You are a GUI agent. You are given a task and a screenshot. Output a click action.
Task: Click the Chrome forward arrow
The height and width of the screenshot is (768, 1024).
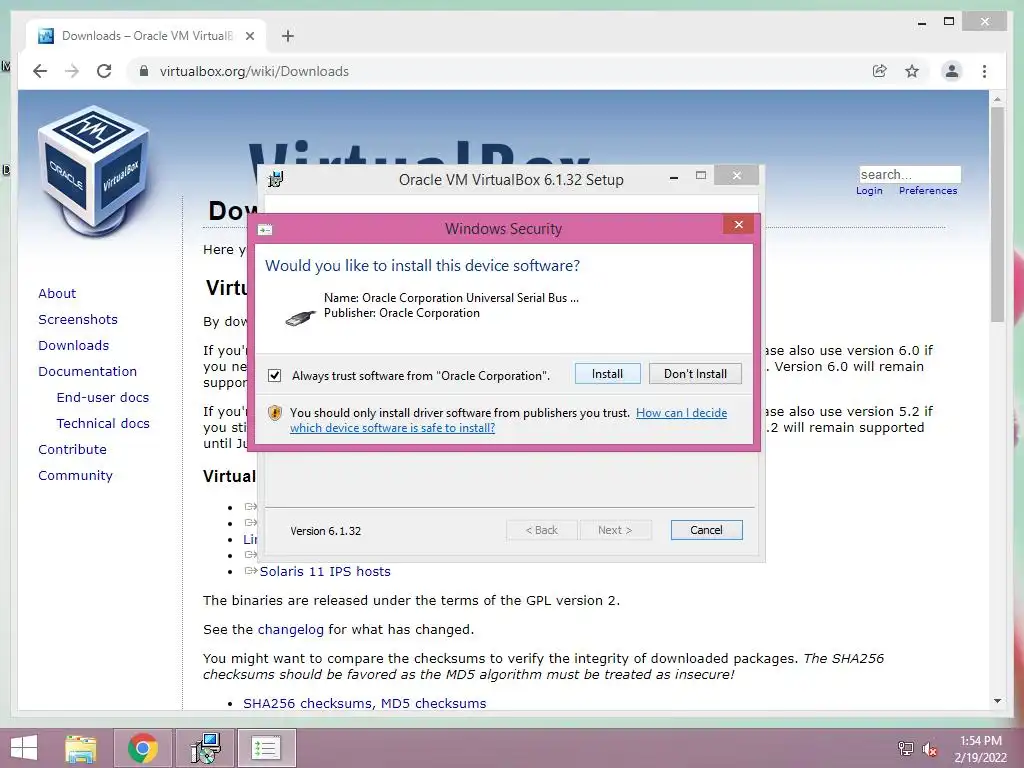click(x=72, y=71)
